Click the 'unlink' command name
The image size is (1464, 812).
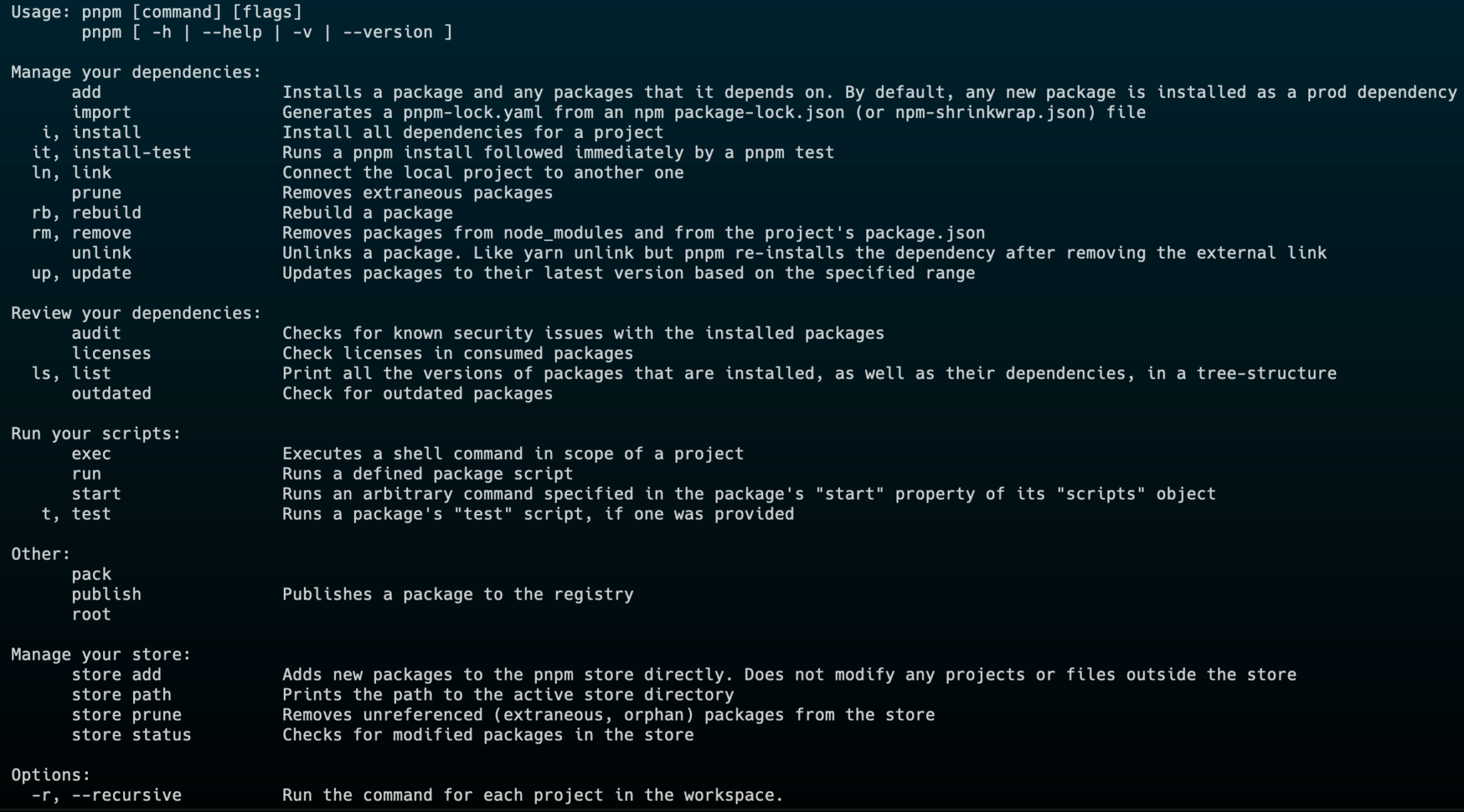[x=102, y=253]
